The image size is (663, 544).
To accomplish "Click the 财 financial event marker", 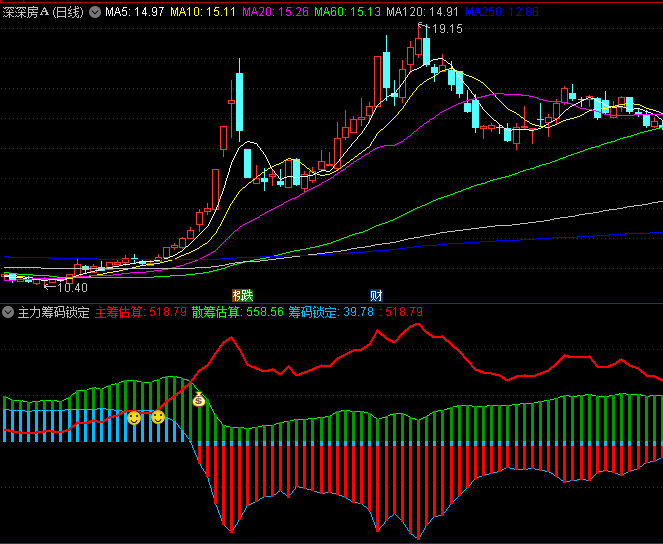I will (x=376, y=295).
